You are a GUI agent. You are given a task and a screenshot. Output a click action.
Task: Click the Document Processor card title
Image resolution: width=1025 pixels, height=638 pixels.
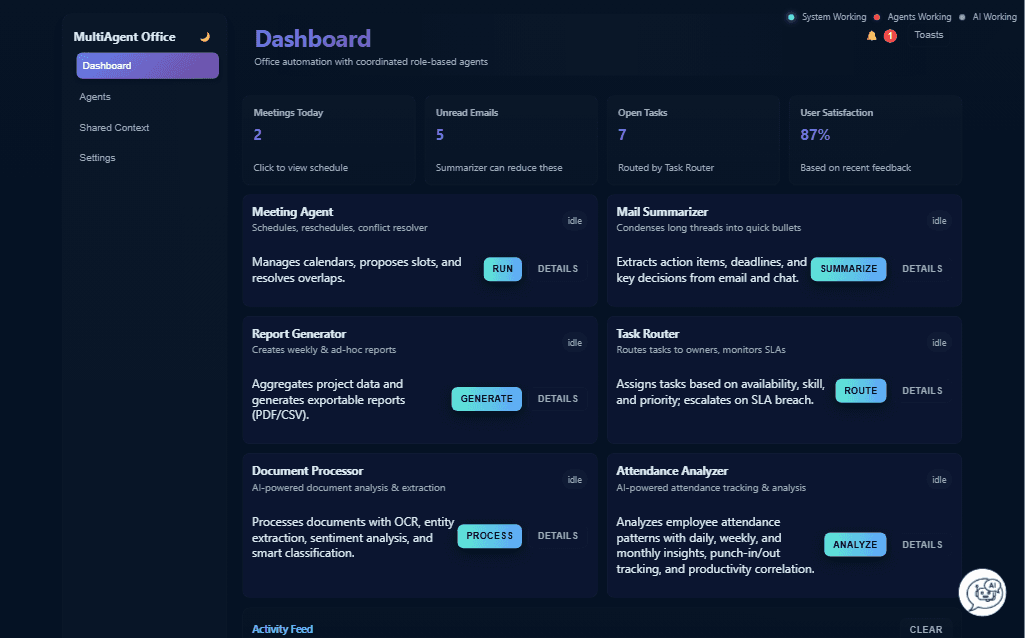point(307,471)
